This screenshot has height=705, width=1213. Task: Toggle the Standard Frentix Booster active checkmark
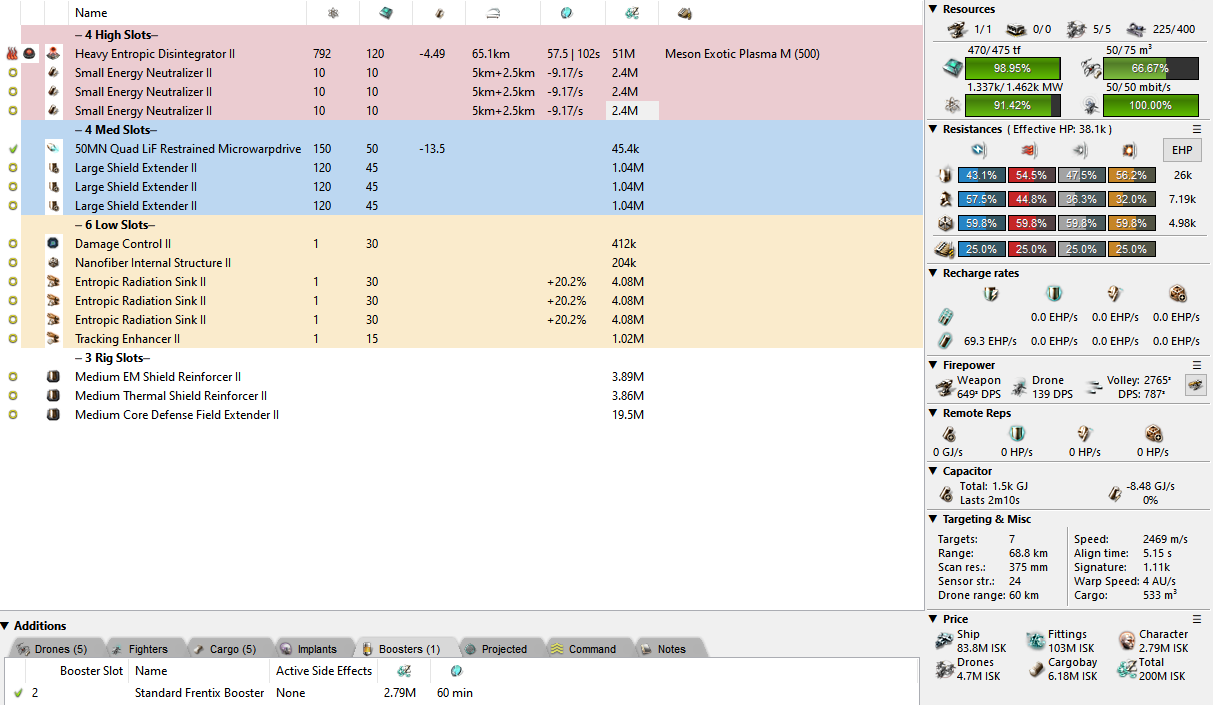coord(18,693)
